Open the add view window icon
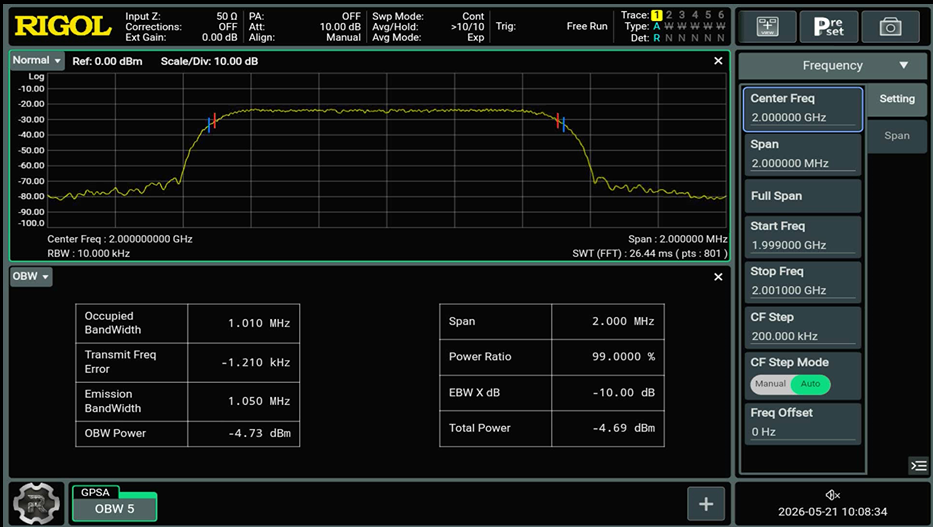Screen dimensions: 933x527 coord(768,27)
